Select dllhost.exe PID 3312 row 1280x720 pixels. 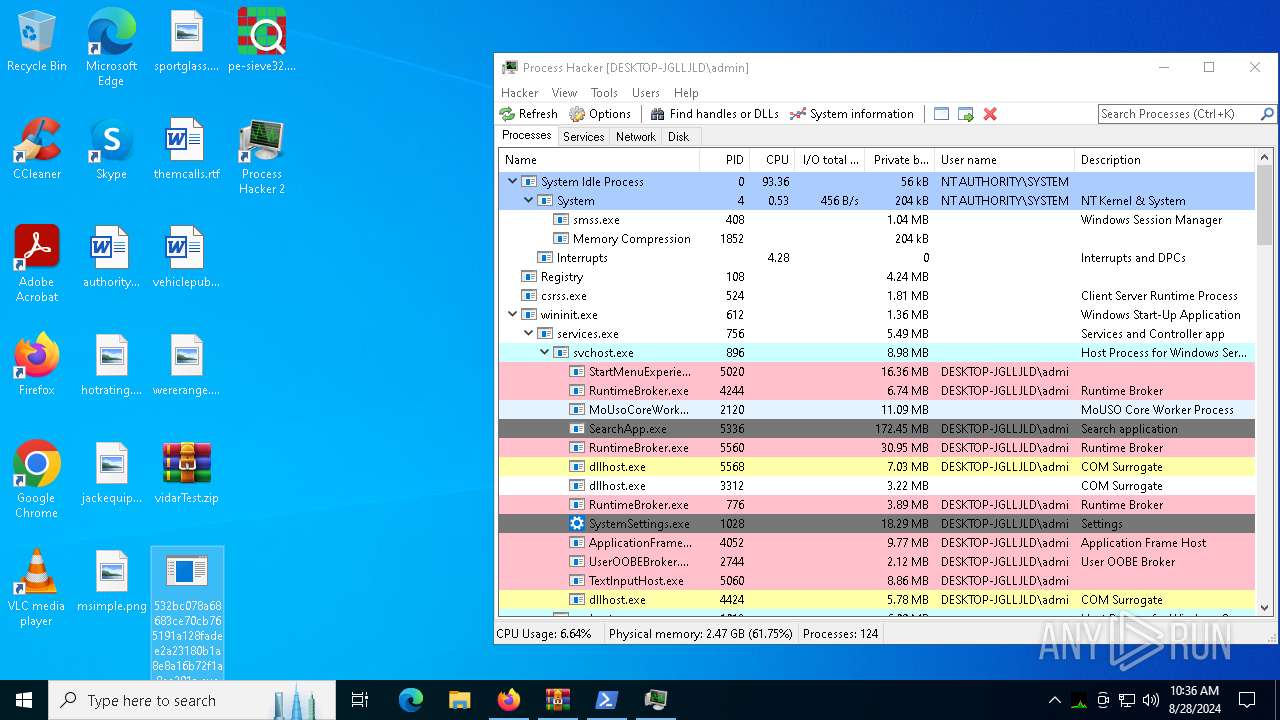pyautogui.click(x=876, y=485)
